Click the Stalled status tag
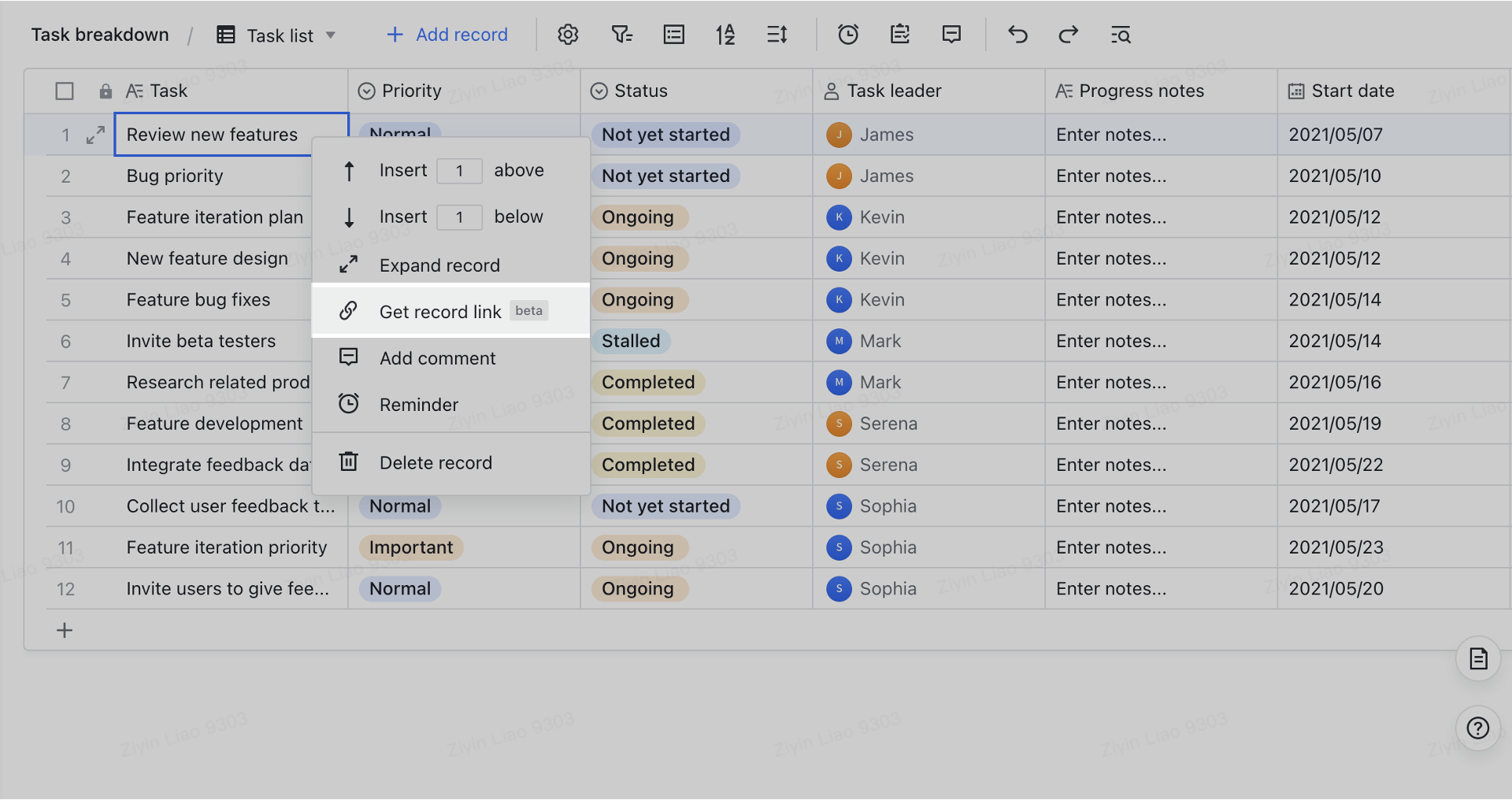The height and width of the screenshot is (800, 1512). (x=631, y=341)
